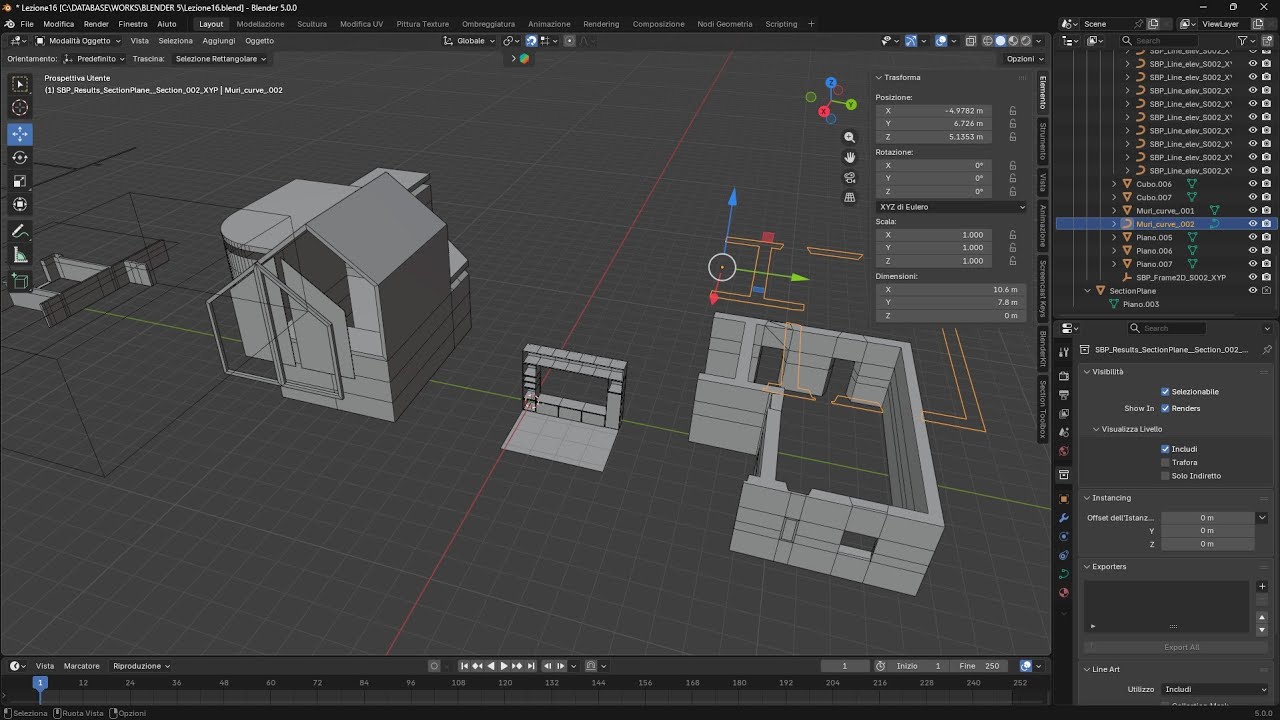
Task: Switch to wireframe shading mode
Action: pos(988,41)
